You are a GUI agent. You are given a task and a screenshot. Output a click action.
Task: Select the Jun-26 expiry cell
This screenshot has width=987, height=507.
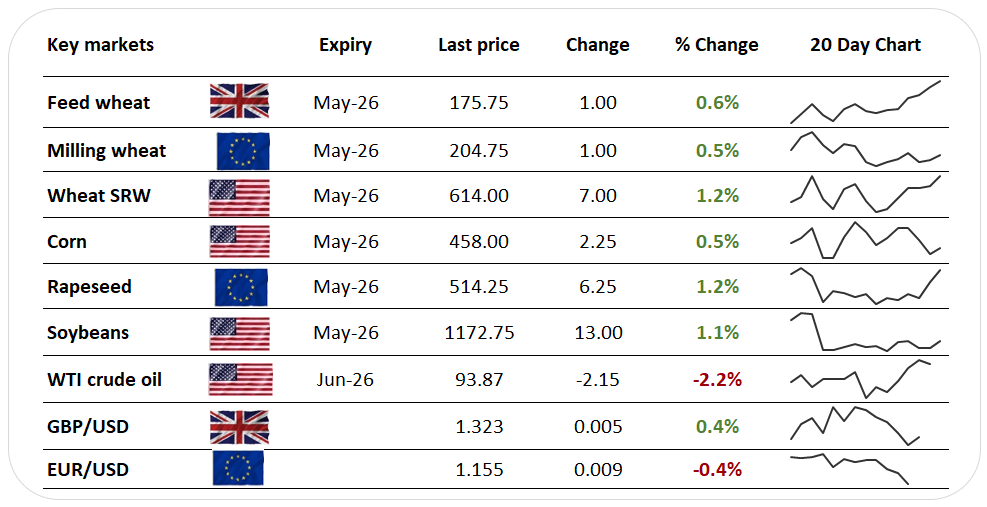[345, 379]
